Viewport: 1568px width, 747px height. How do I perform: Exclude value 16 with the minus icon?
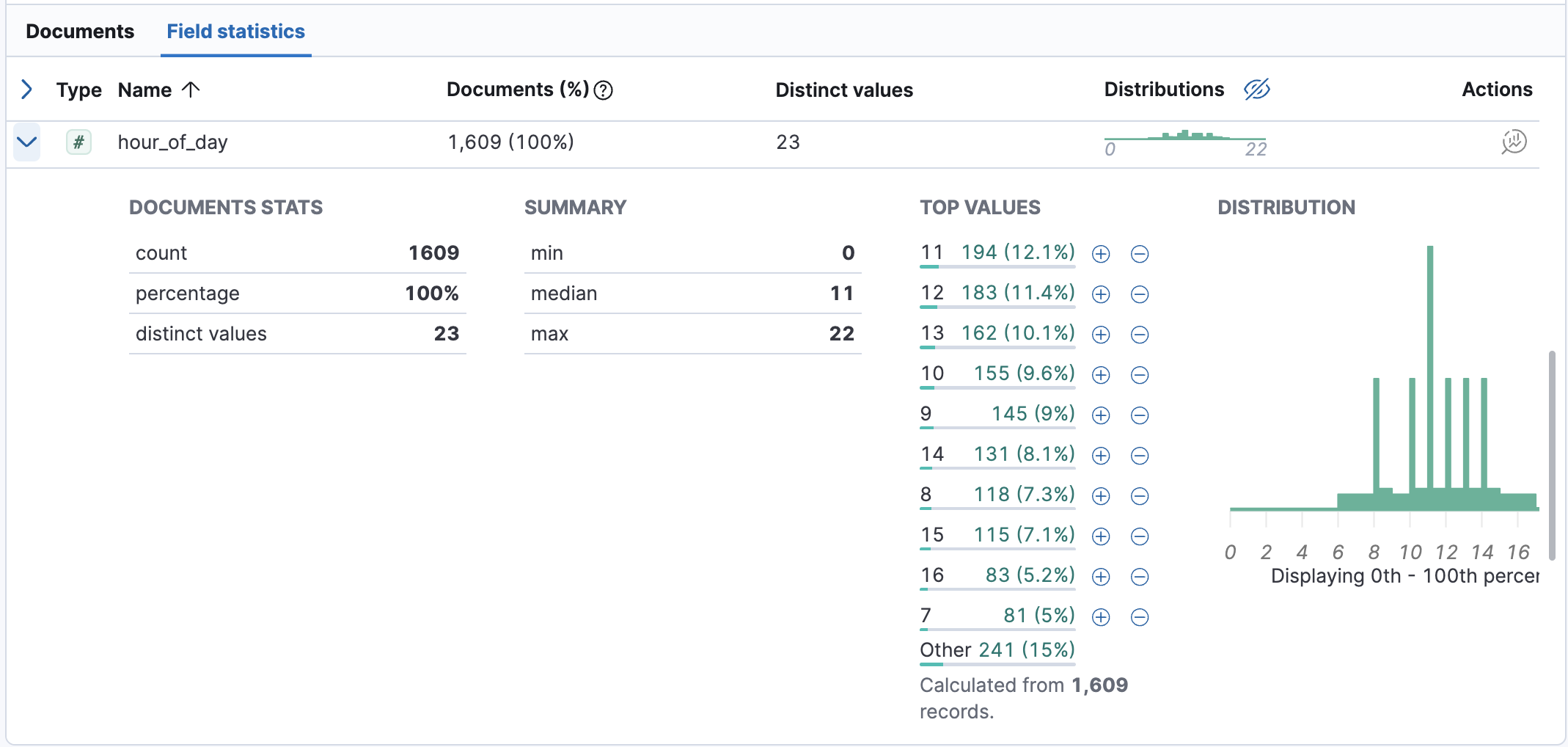[1139, 577]
